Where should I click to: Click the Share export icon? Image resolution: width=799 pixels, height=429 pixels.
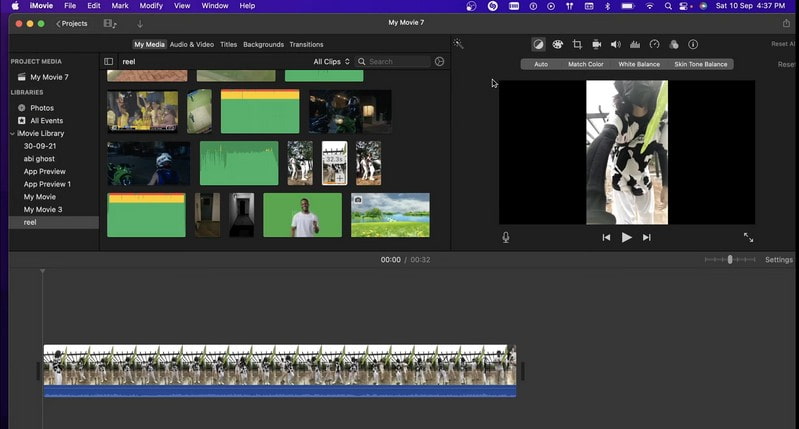click(x=786, y=23)
